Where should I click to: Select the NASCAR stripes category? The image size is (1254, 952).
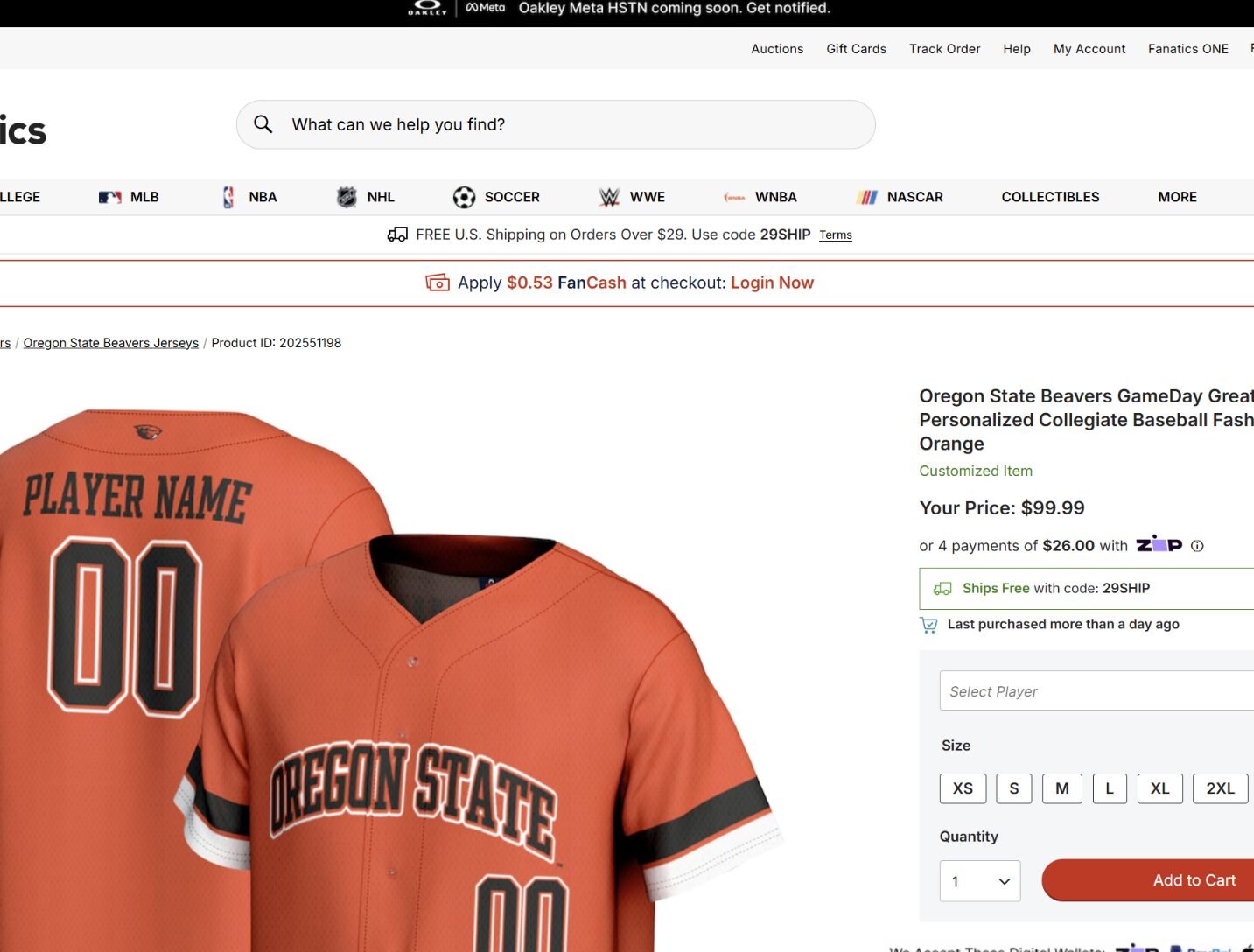click(867, 197)
